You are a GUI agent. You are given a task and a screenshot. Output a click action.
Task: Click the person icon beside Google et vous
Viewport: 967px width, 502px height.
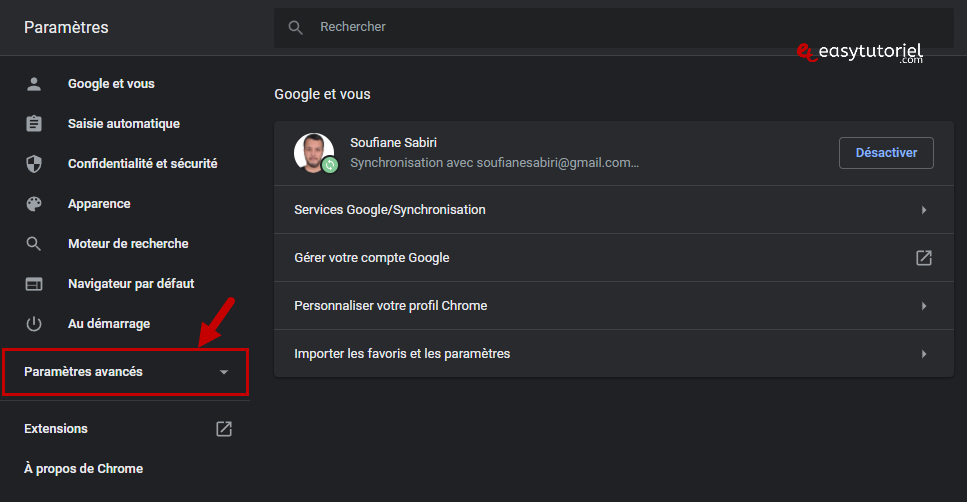[34, 84]
